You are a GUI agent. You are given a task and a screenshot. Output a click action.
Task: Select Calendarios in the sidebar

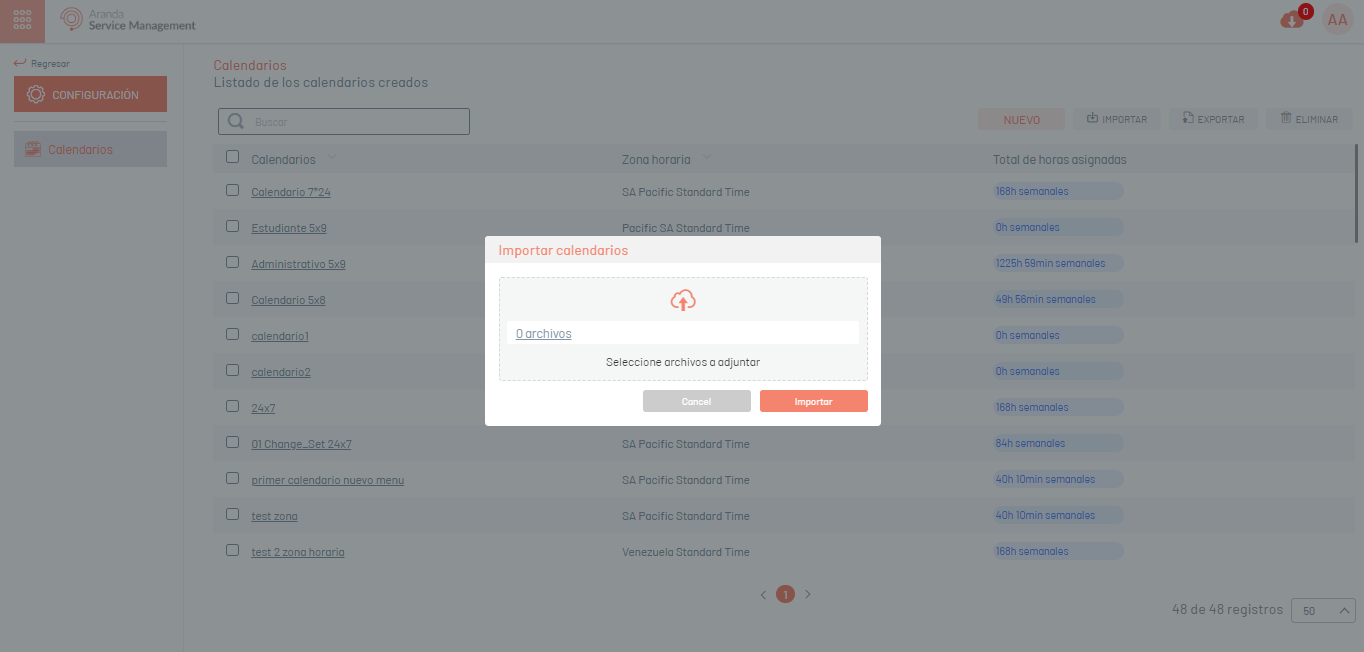90,149
